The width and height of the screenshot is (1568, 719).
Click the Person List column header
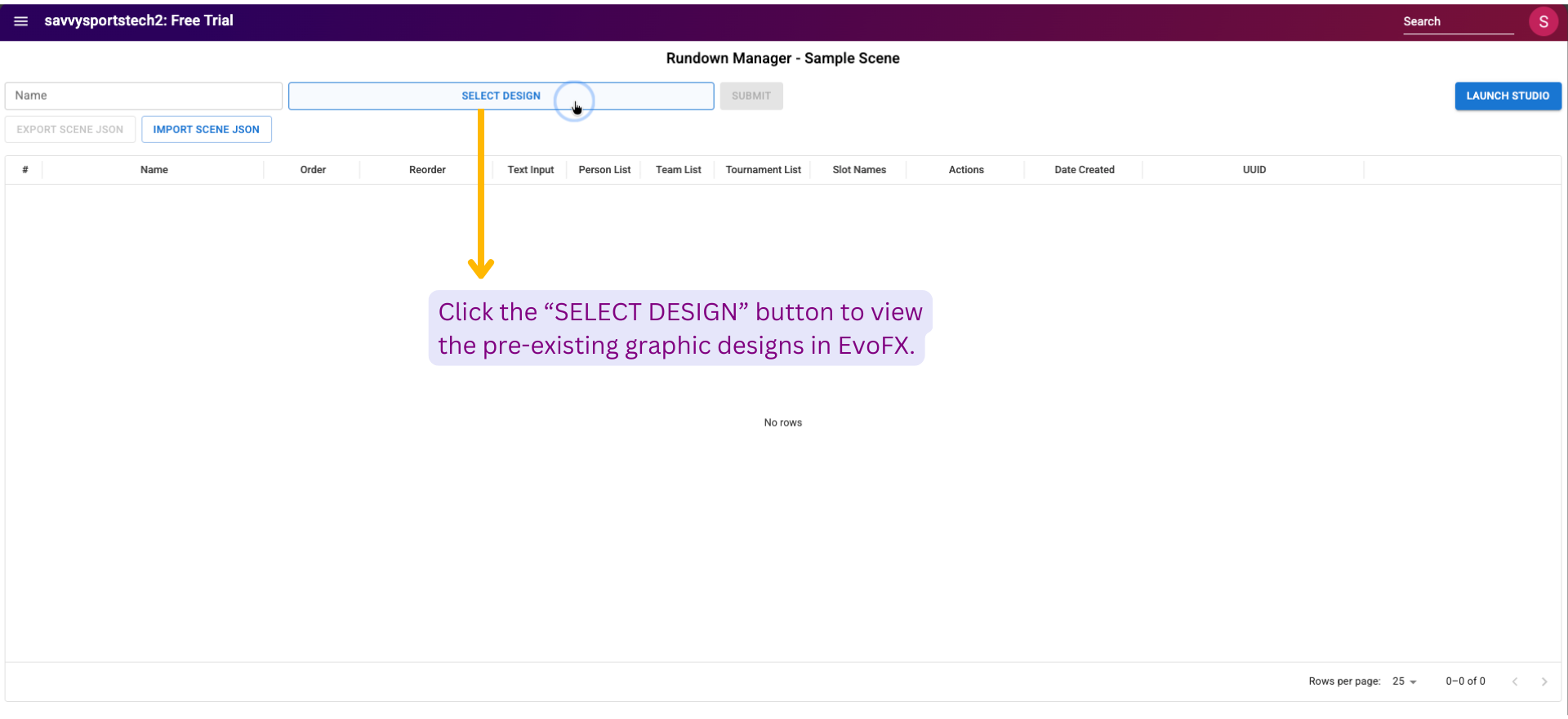(604, 170)
